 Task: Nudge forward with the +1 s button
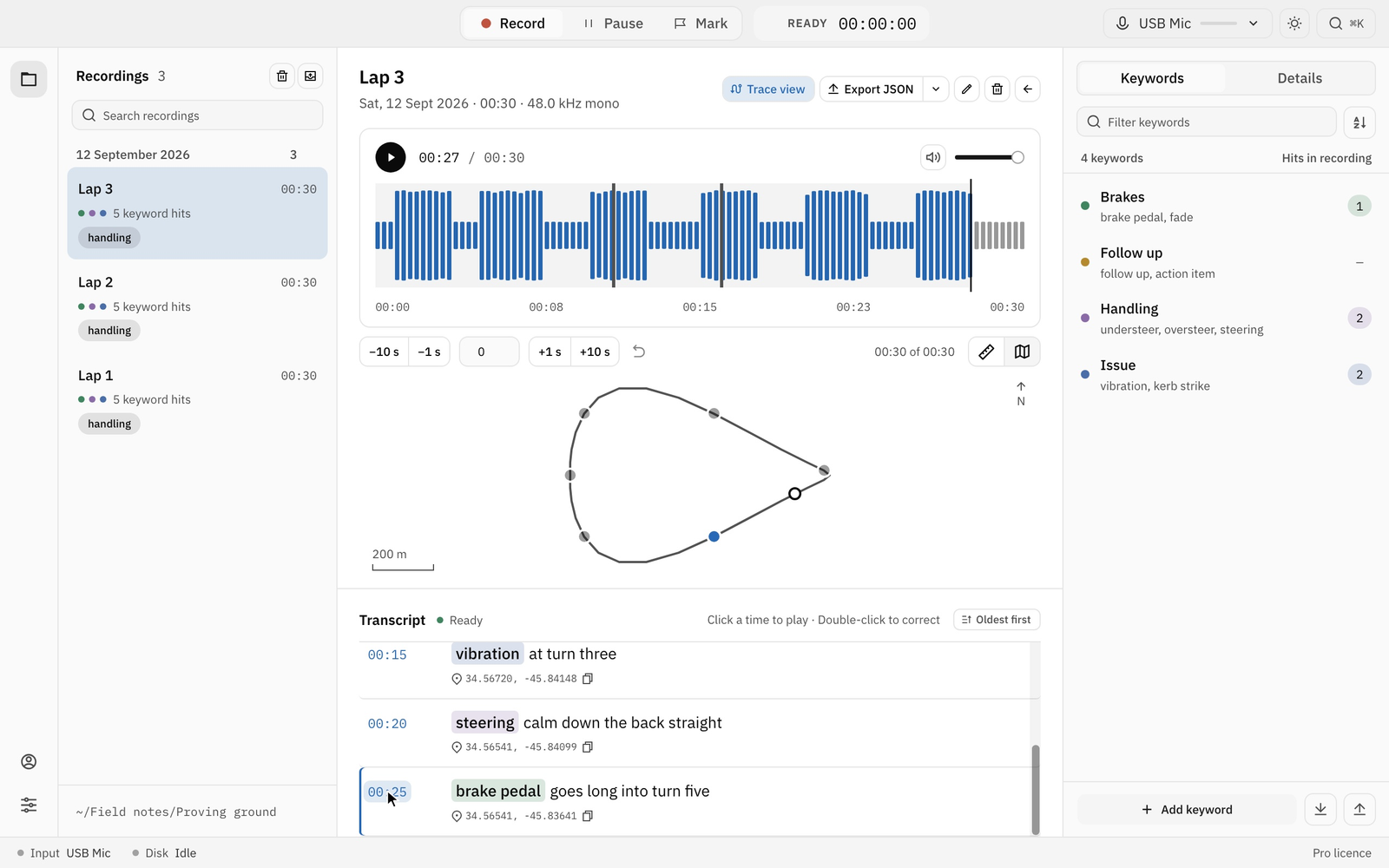pyautogui.click(x=550, y=352)
